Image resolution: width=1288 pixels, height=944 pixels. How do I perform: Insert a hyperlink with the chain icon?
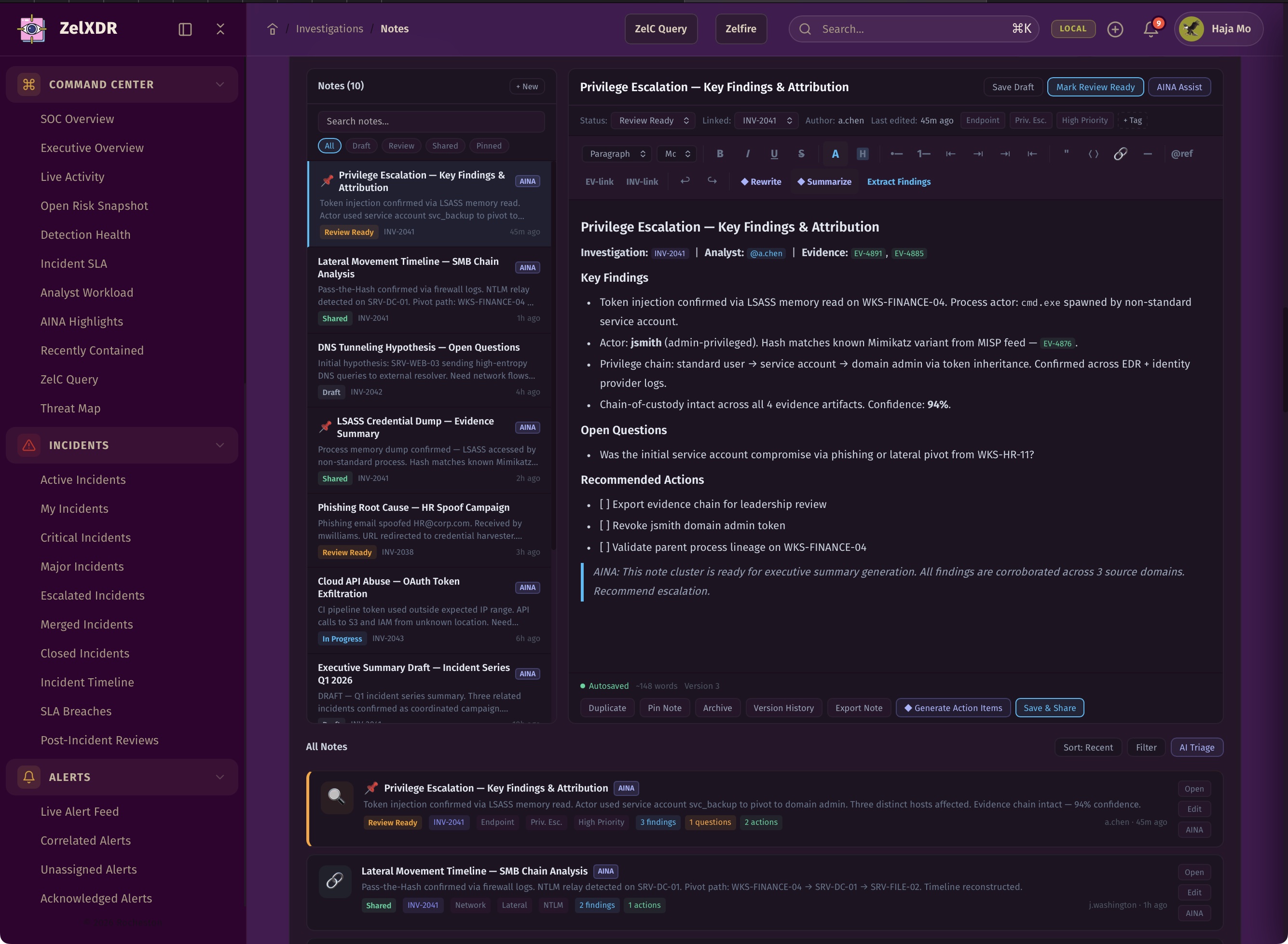[1120, 154]
